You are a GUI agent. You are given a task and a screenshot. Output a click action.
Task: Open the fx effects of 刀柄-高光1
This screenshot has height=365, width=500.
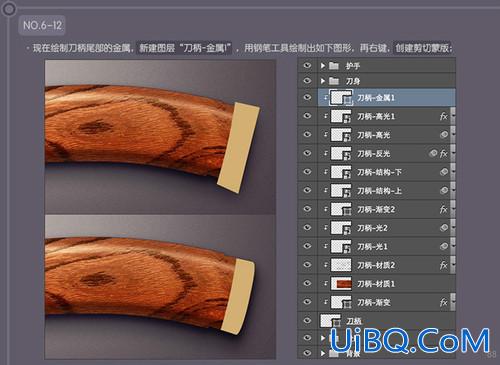click(443, 116)
